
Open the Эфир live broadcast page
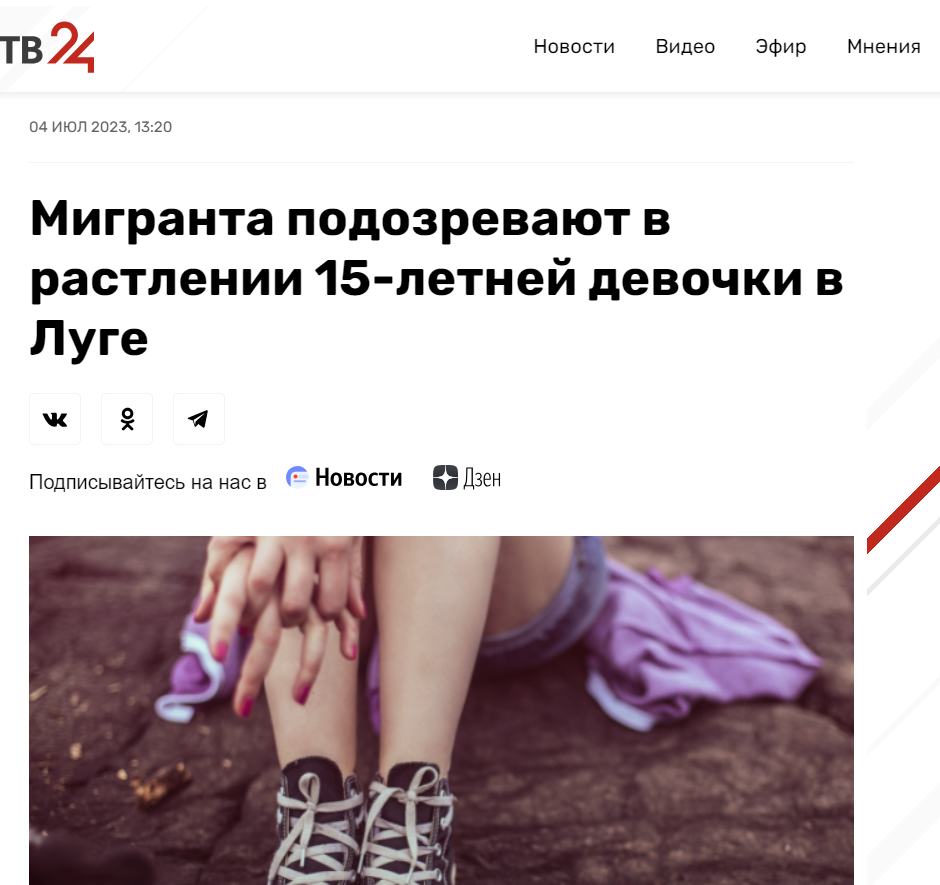pos(781,47)
